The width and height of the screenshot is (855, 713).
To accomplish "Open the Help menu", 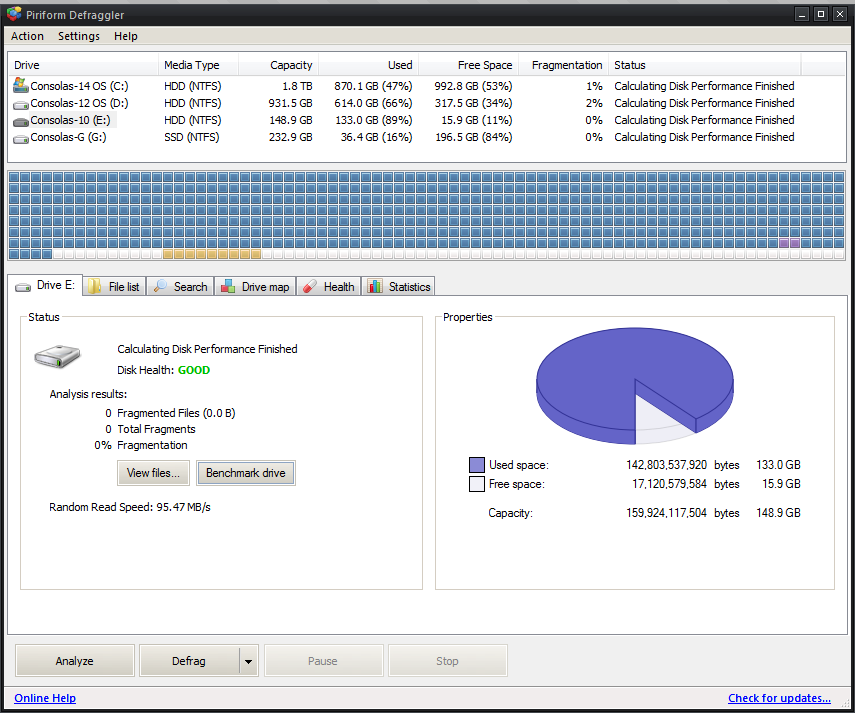I will pyautogui.click(x=125, y=36).
